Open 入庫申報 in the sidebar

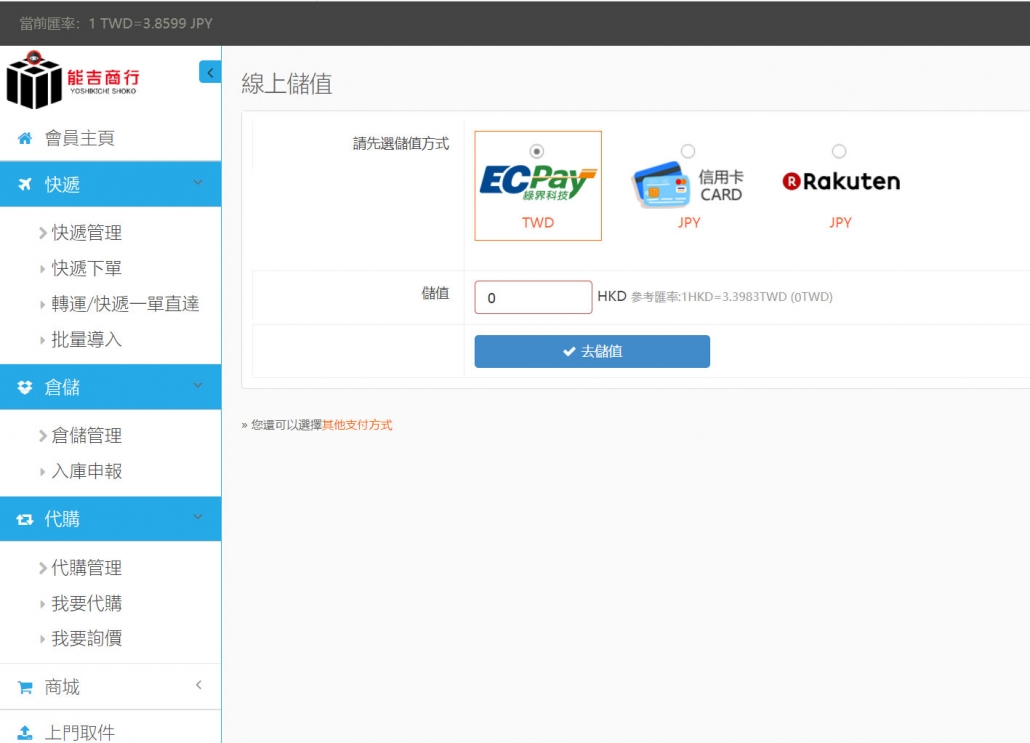tap(87, 471)
